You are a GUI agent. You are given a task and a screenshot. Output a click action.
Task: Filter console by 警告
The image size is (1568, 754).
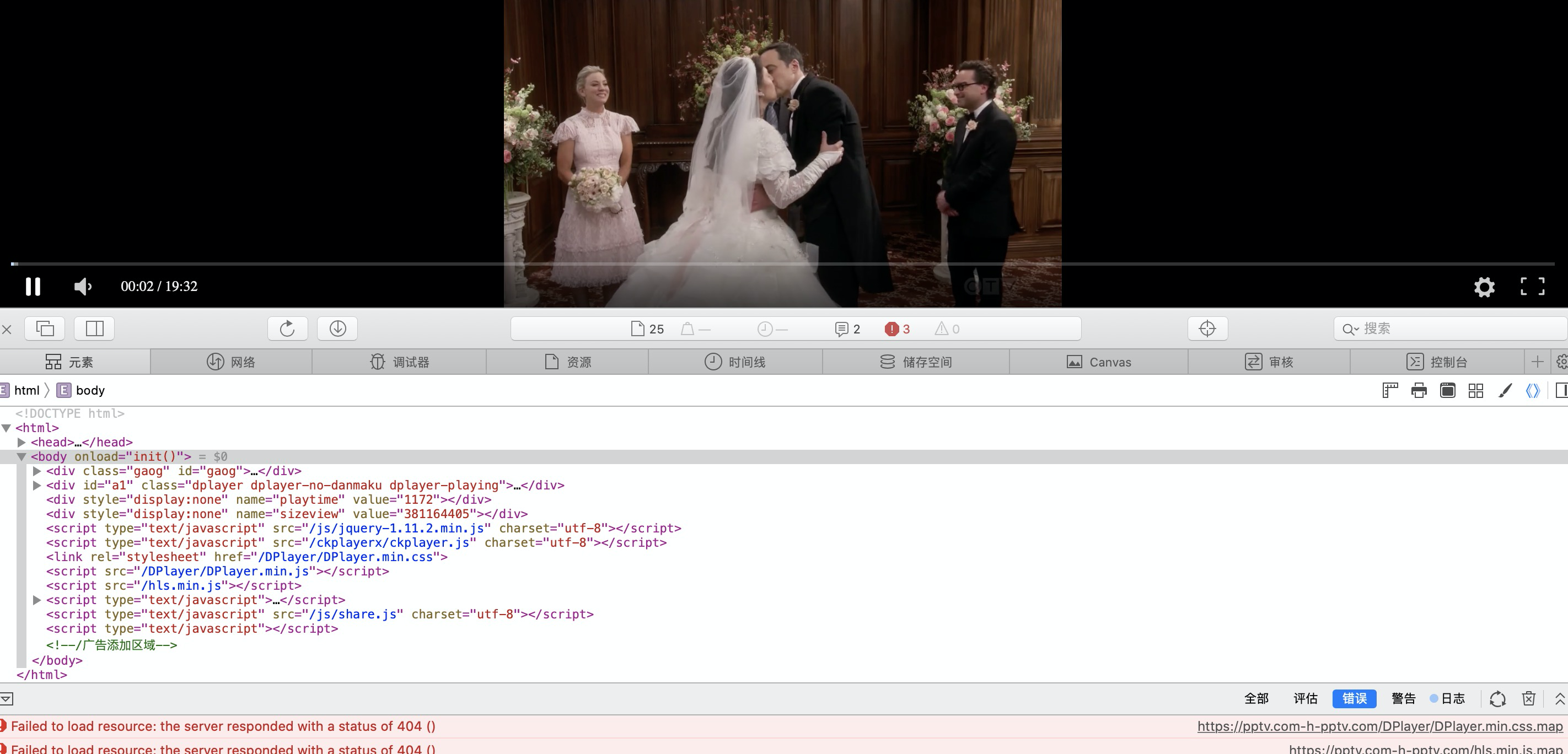coord(1403,699)
